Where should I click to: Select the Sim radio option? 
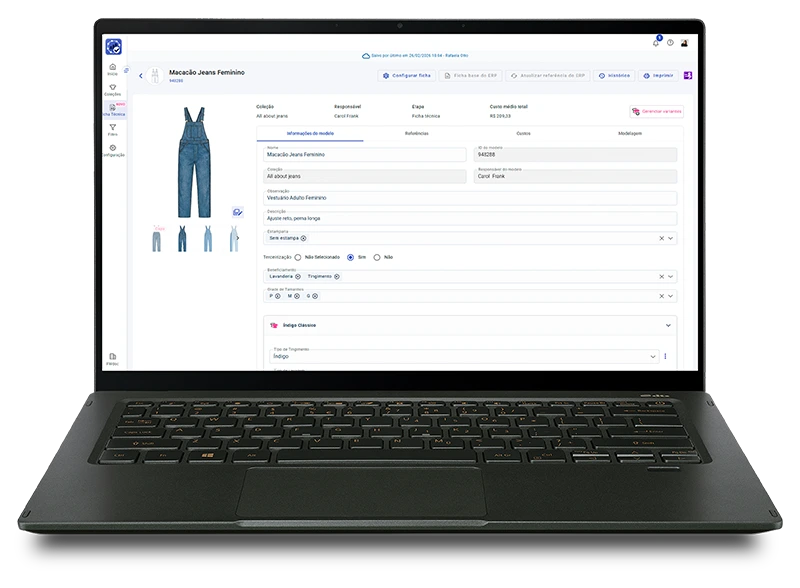[x=351, y=257]
